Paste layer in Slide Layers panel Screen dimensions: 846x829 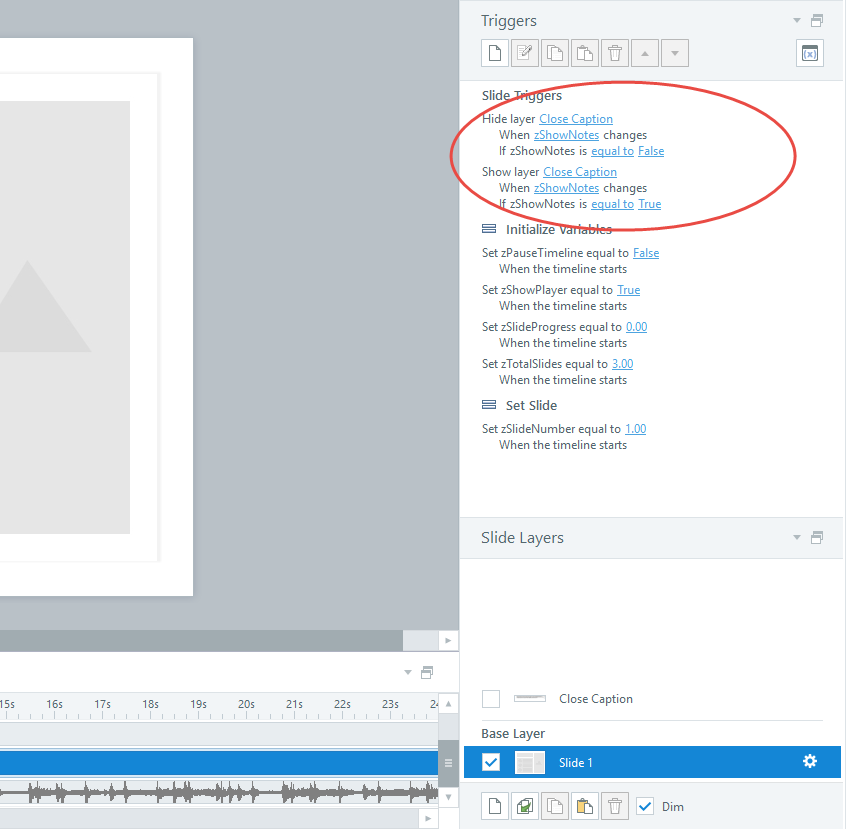pos(585,806)
